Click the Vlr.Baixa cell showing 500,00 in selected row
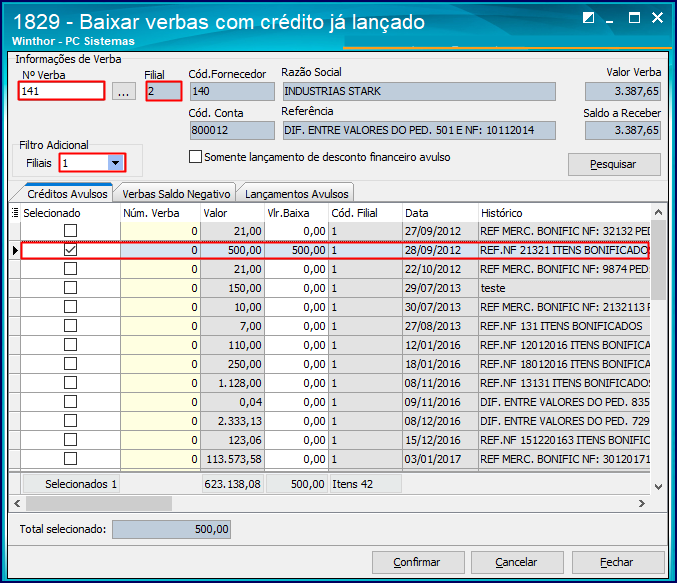 (296, 250)
